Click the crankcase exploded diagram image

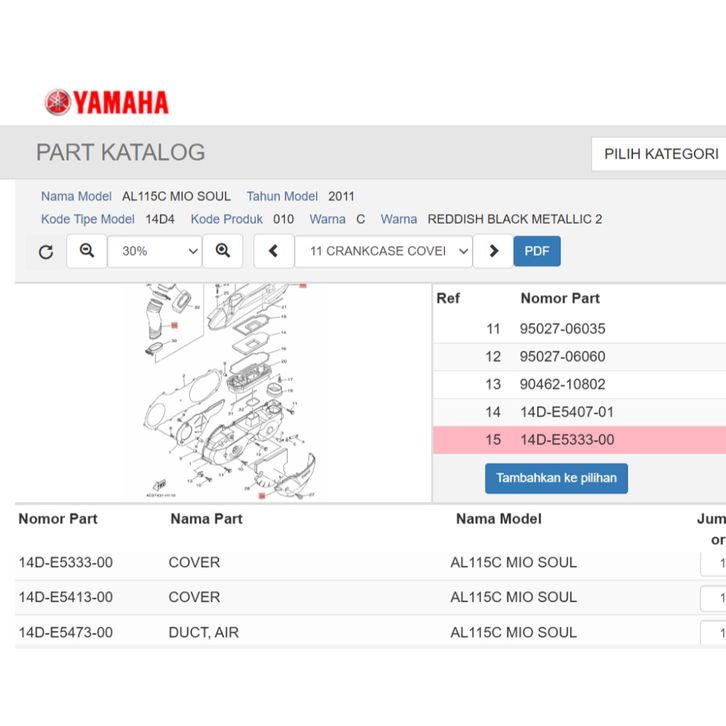coord(225,392)
